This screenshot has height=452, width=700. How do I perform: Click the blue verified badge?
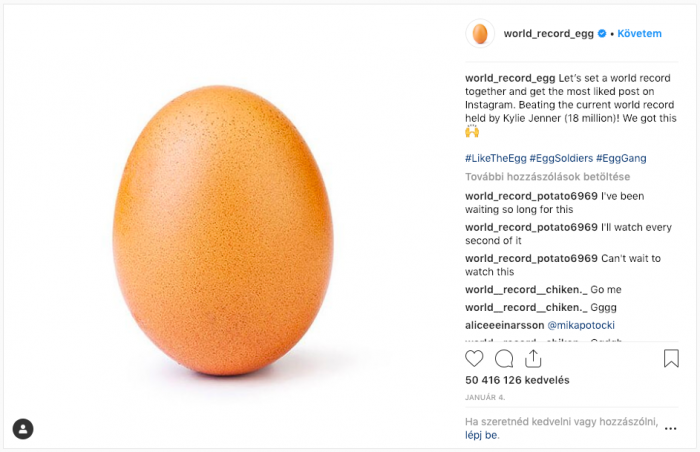click(603, 33)
